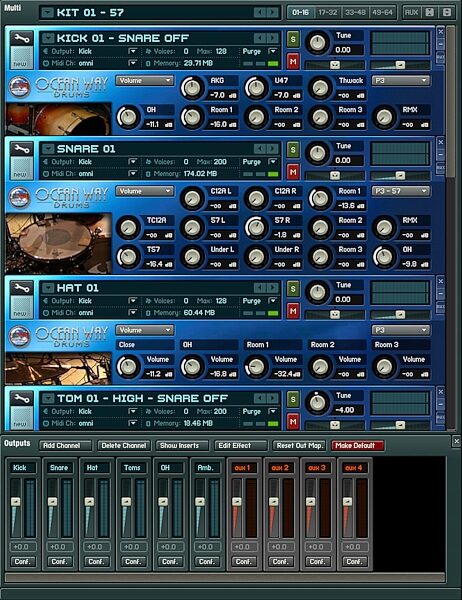Expand KIT 01 - 57 multi menu arrow

[x=47, y=13]
